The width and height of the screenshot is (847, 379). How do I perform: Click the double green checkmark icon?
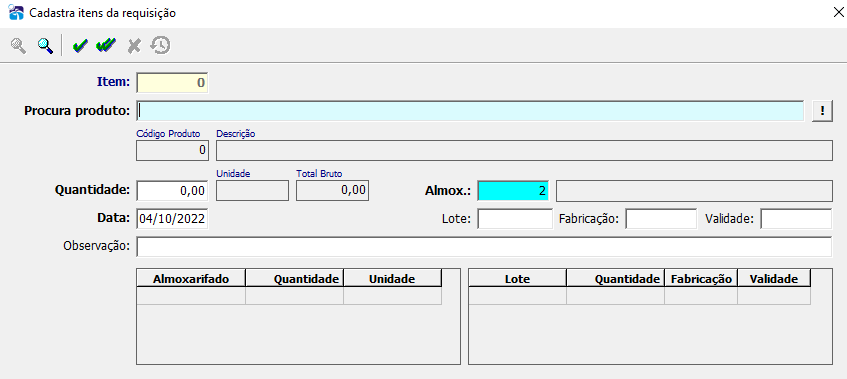106,46
